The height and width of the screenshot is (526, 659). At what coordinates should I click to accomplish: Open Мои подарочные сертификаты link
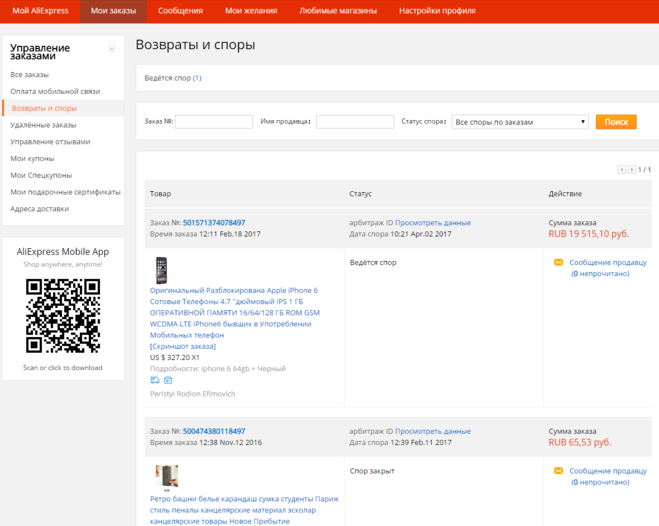(65, 192)
